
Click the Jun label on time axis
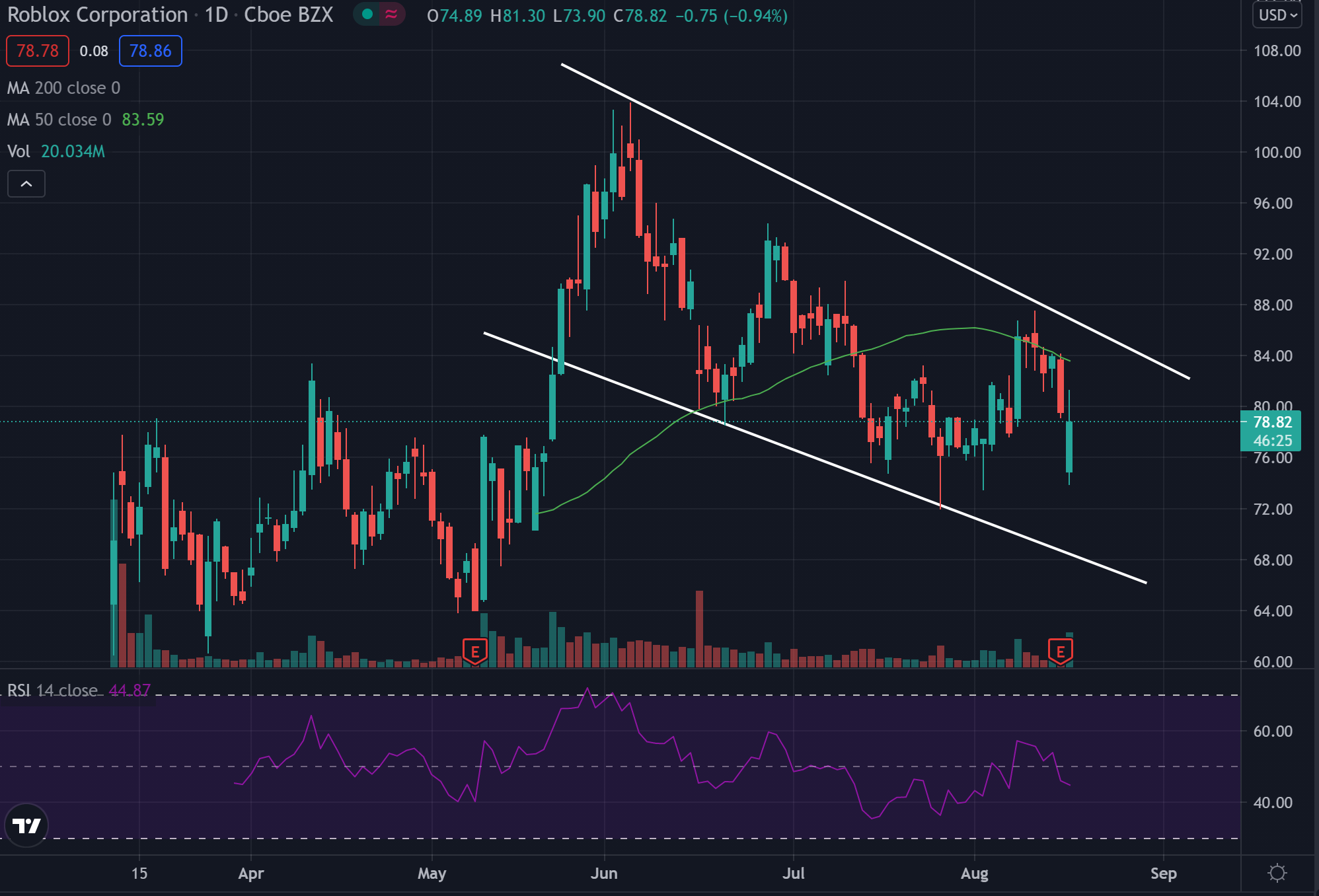pos(604,874)
